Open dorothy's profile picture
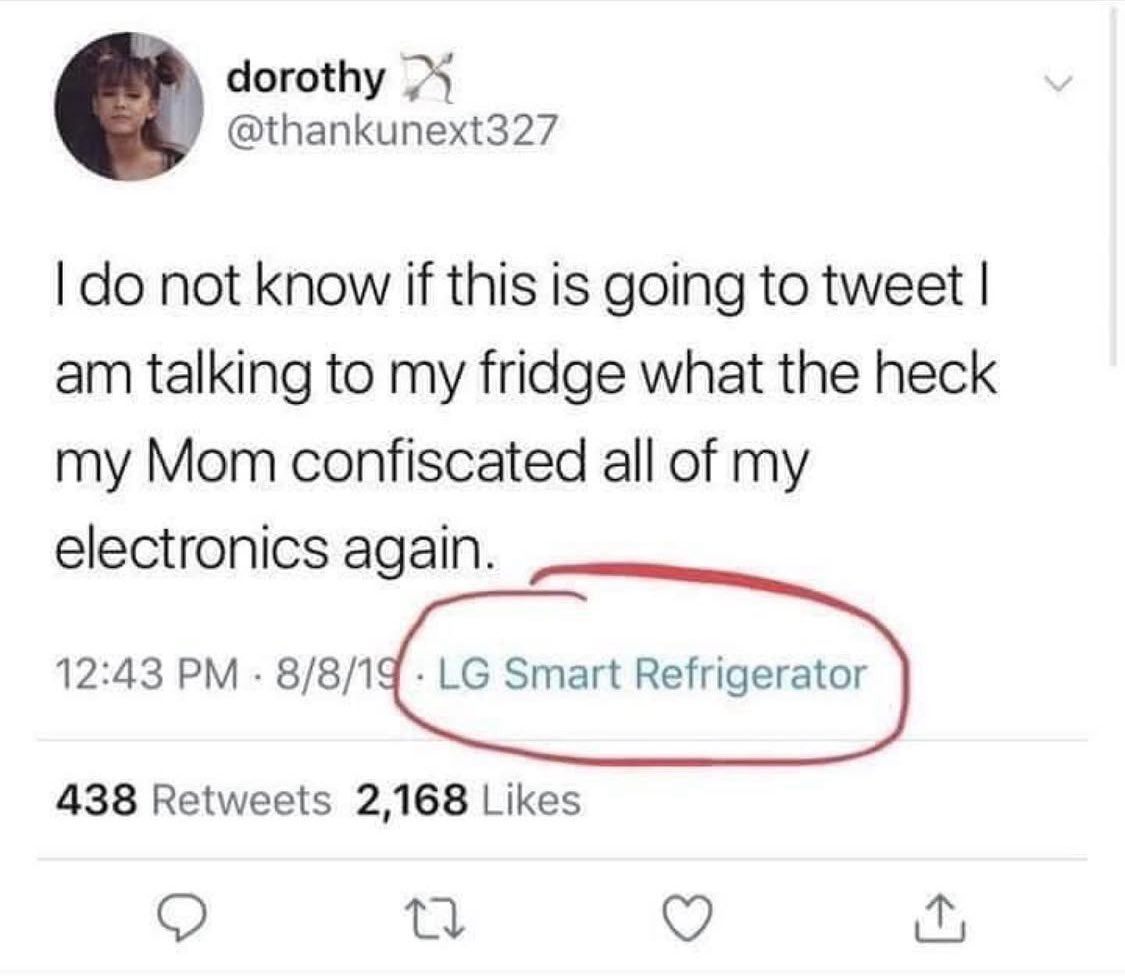This screenshot has height=976, width=1125. pyautogui.click(x=129, y=105)
